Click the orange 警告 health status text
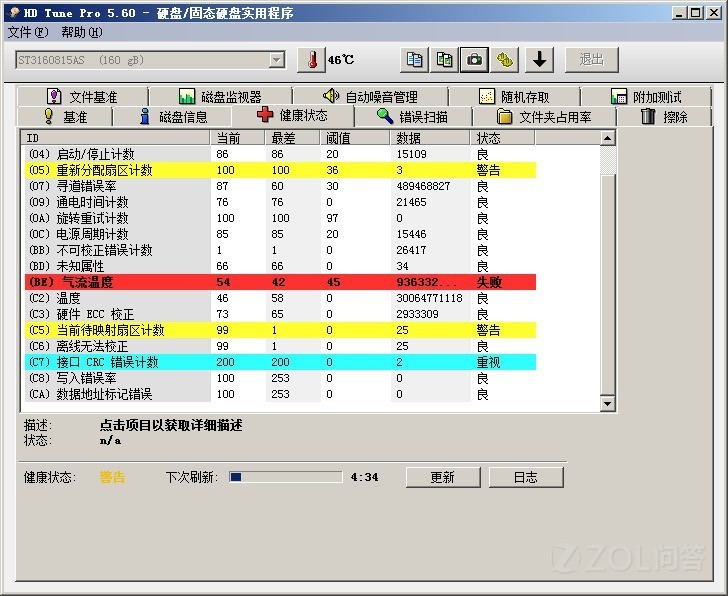This screenshot has height=596, width=728. tap(112, 477)
